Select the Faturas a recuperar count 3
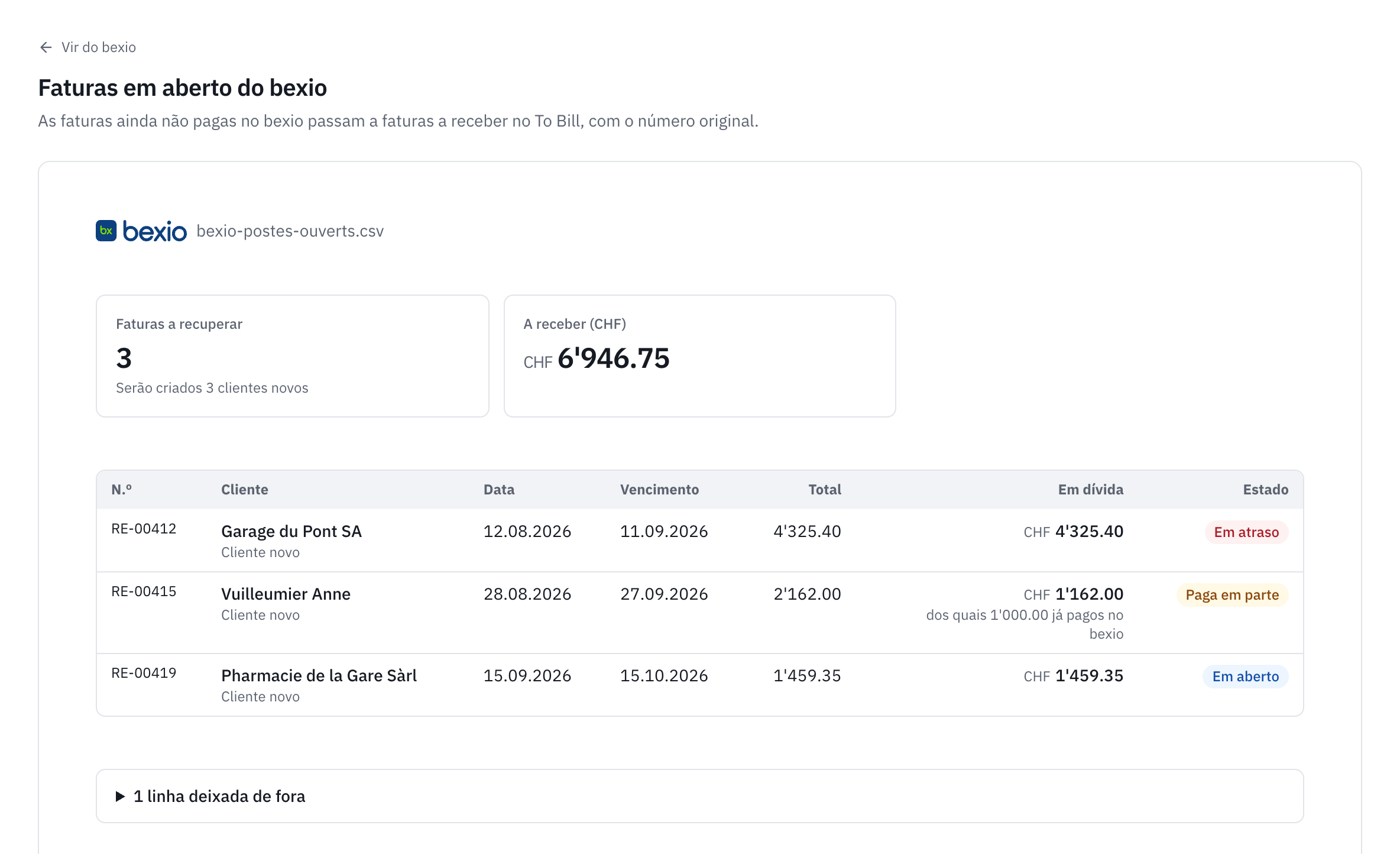 [124, 358]
